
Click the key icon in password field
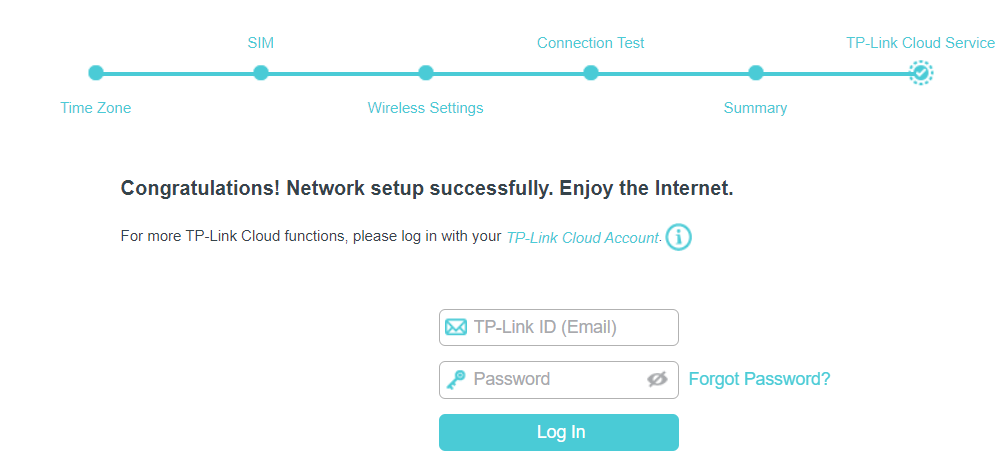click(x=456, y=379)
